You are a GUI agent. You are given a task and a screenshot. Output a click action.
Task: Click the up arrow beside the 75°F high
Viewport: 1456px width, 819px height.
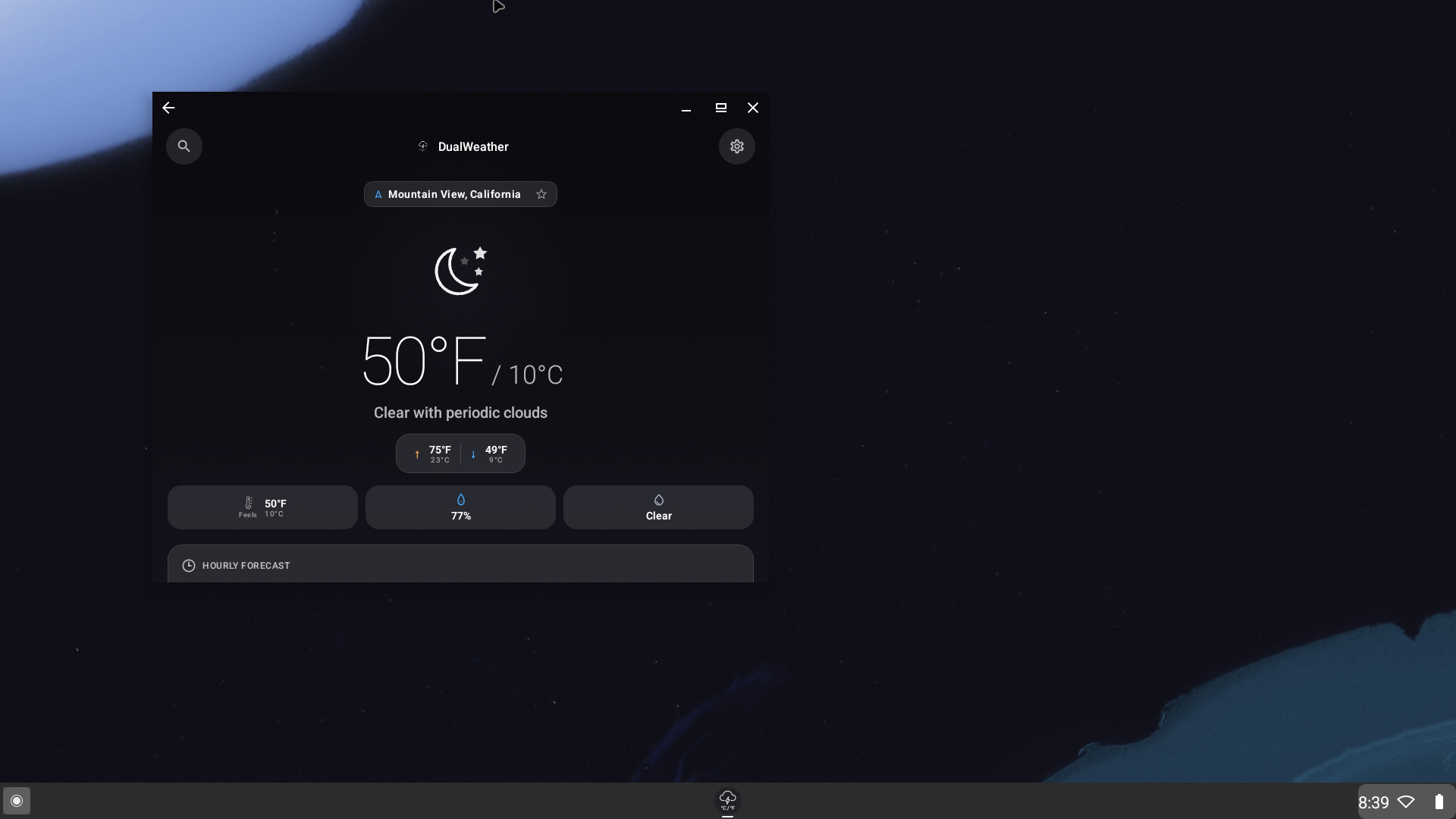[417, 453]
